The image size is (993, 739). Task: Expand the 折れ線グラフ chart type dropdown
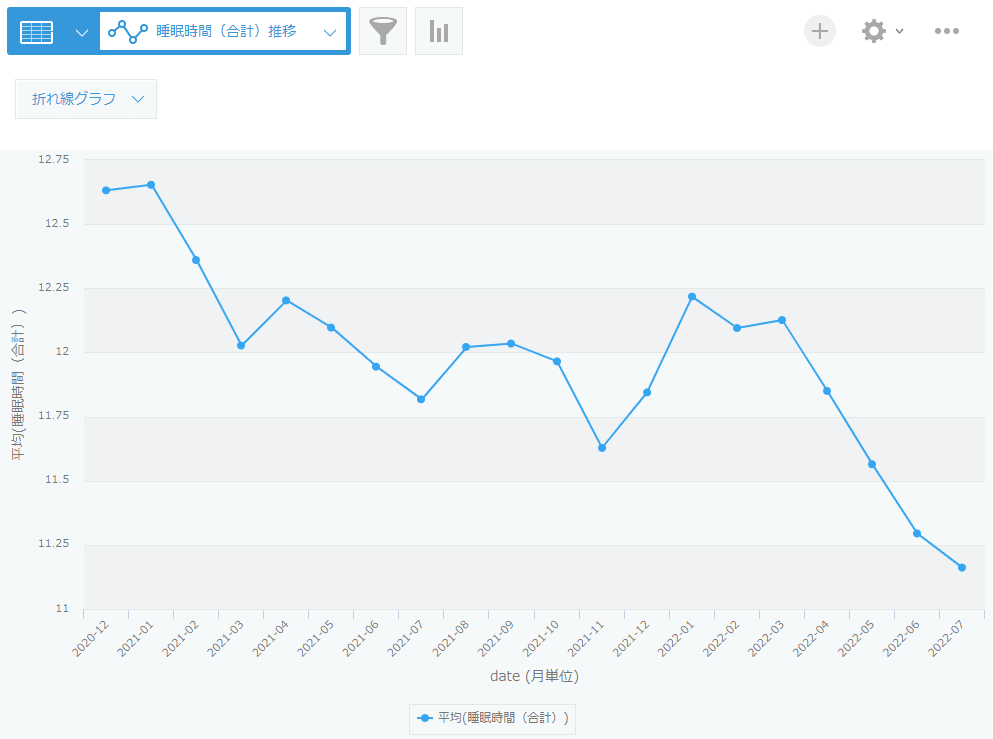tap(86, 99)
